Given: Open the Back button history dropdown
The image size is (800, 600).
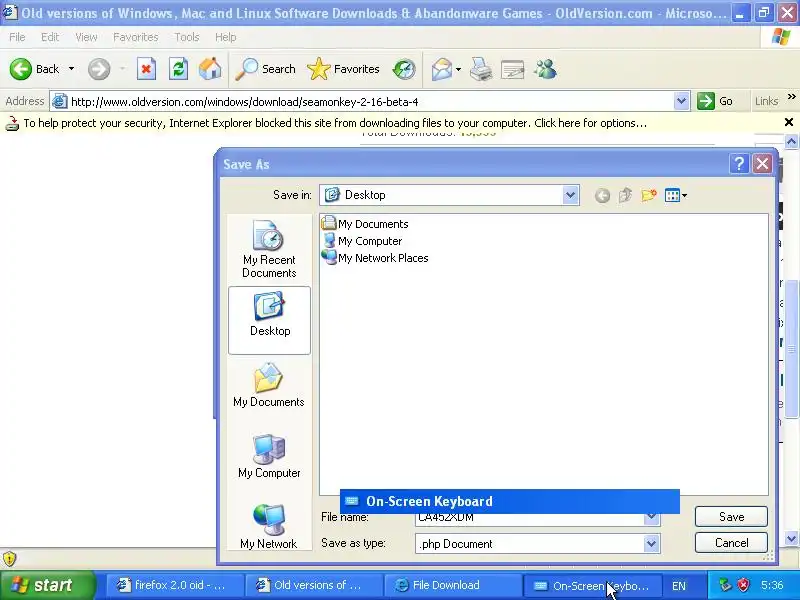Looking at the screenshot, I should coord(71,69).
